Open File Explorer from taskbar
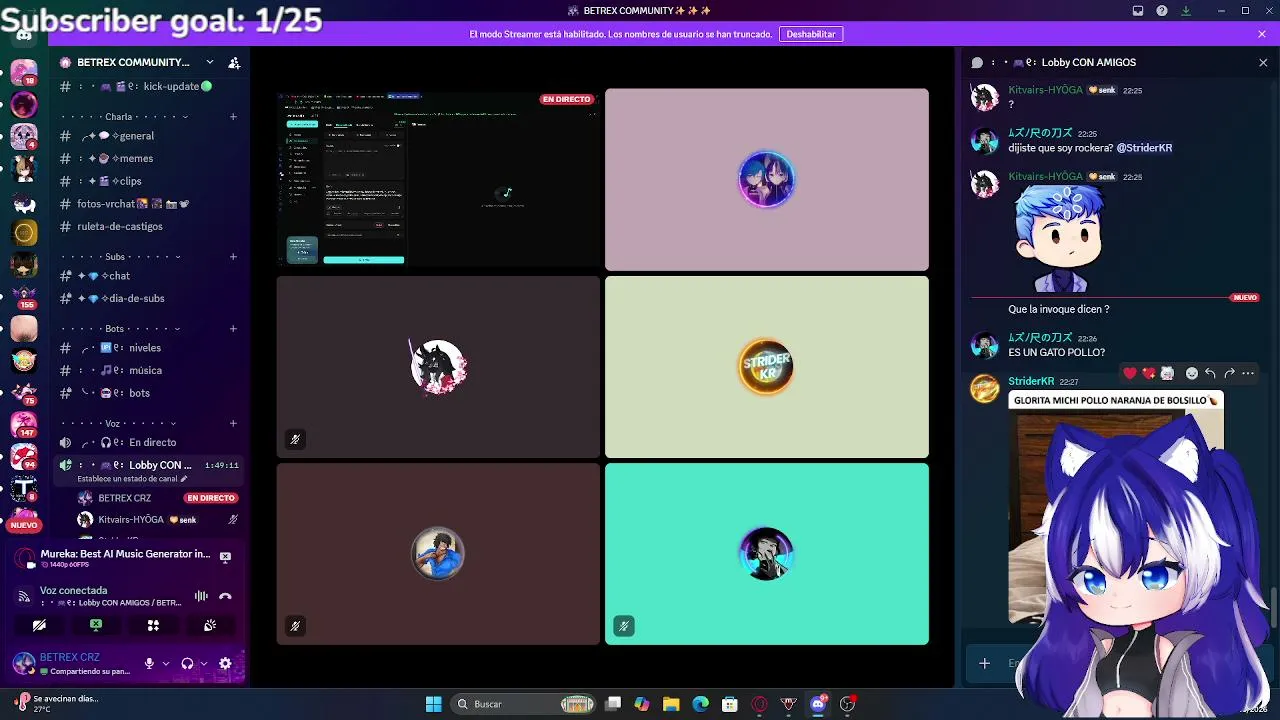This screenshot has height=720, width=1280. click(671, 704)
